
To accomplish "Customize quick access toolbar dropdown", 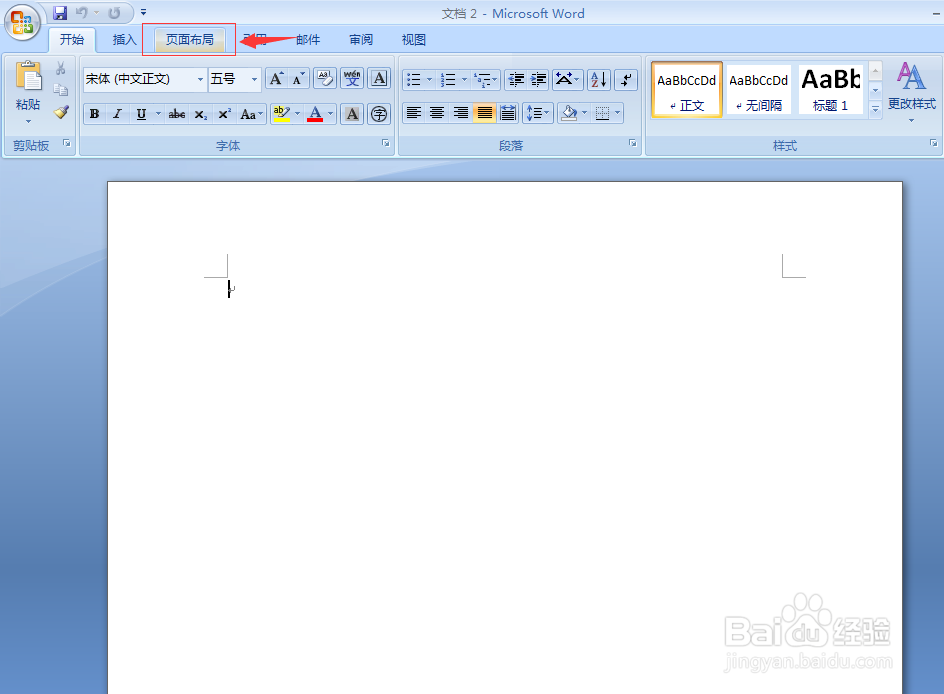I will click(143, 12).
